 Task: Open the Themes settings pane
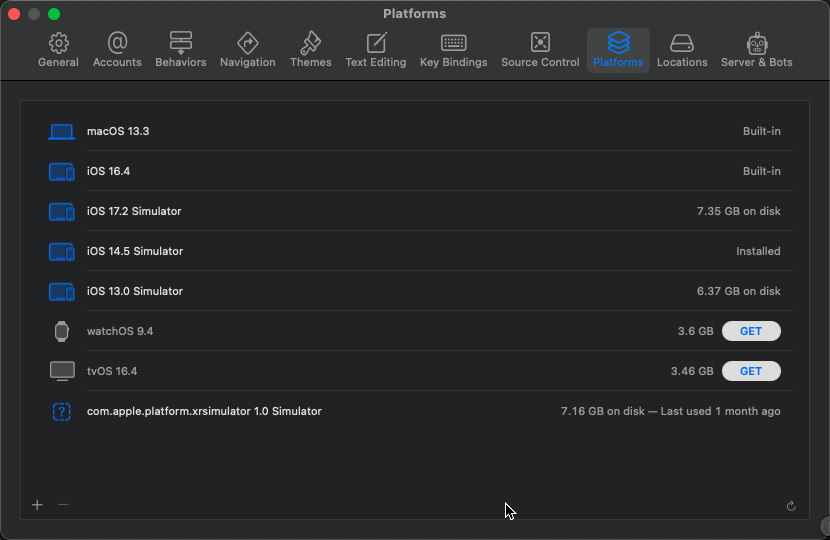point(310,50)
